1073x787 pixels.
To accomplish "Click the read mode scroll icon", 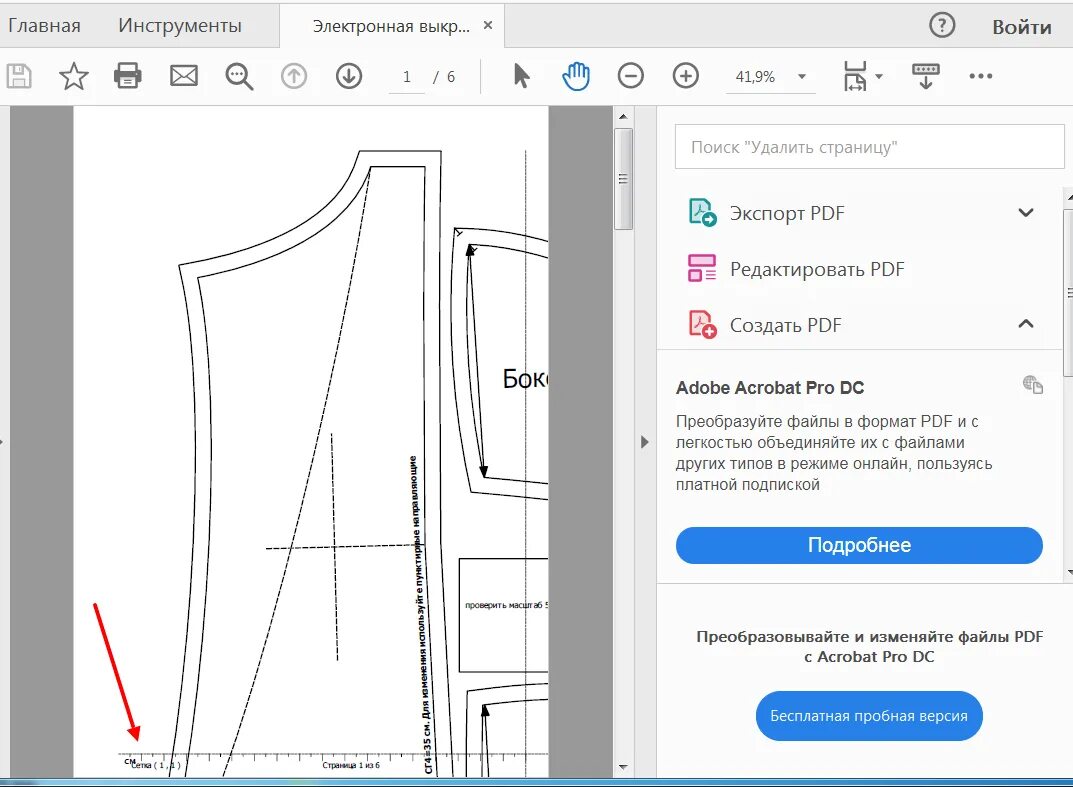I will tap(925, 76).
